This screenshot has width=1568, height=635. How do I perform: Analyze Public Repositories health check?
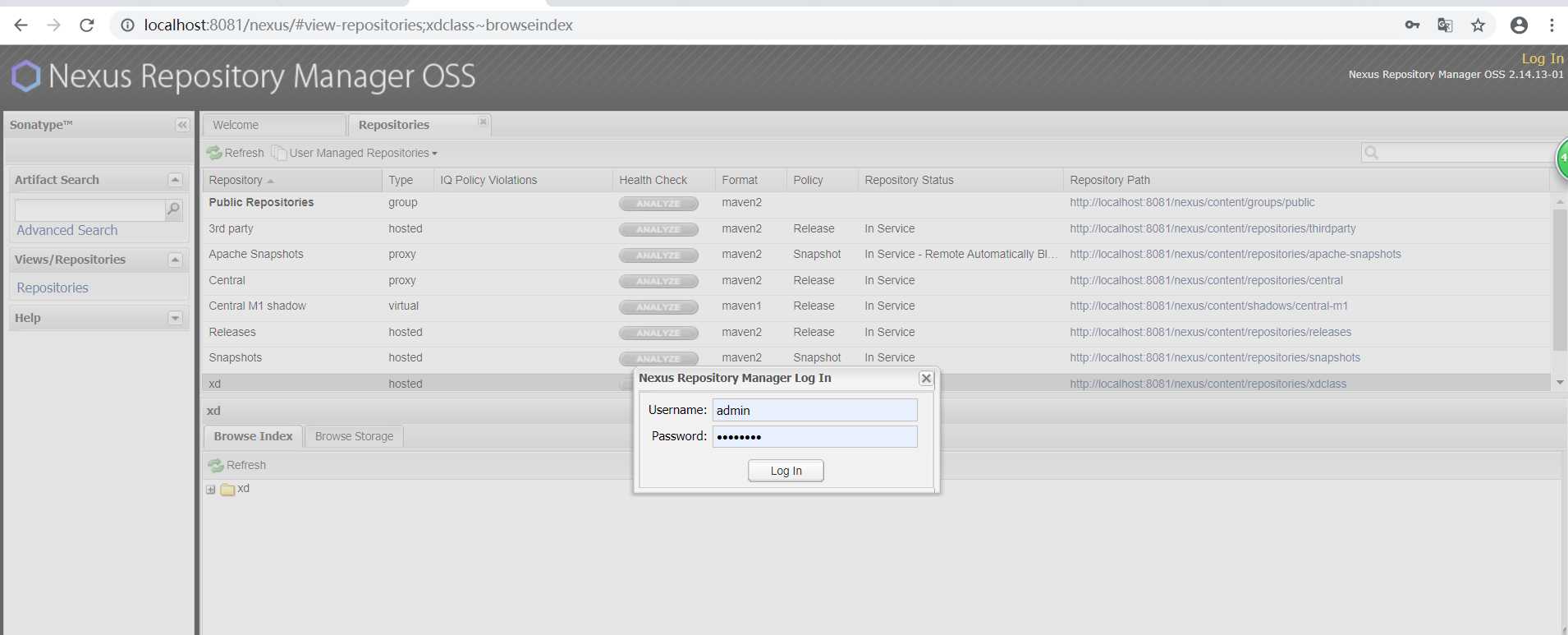(658, 204)
